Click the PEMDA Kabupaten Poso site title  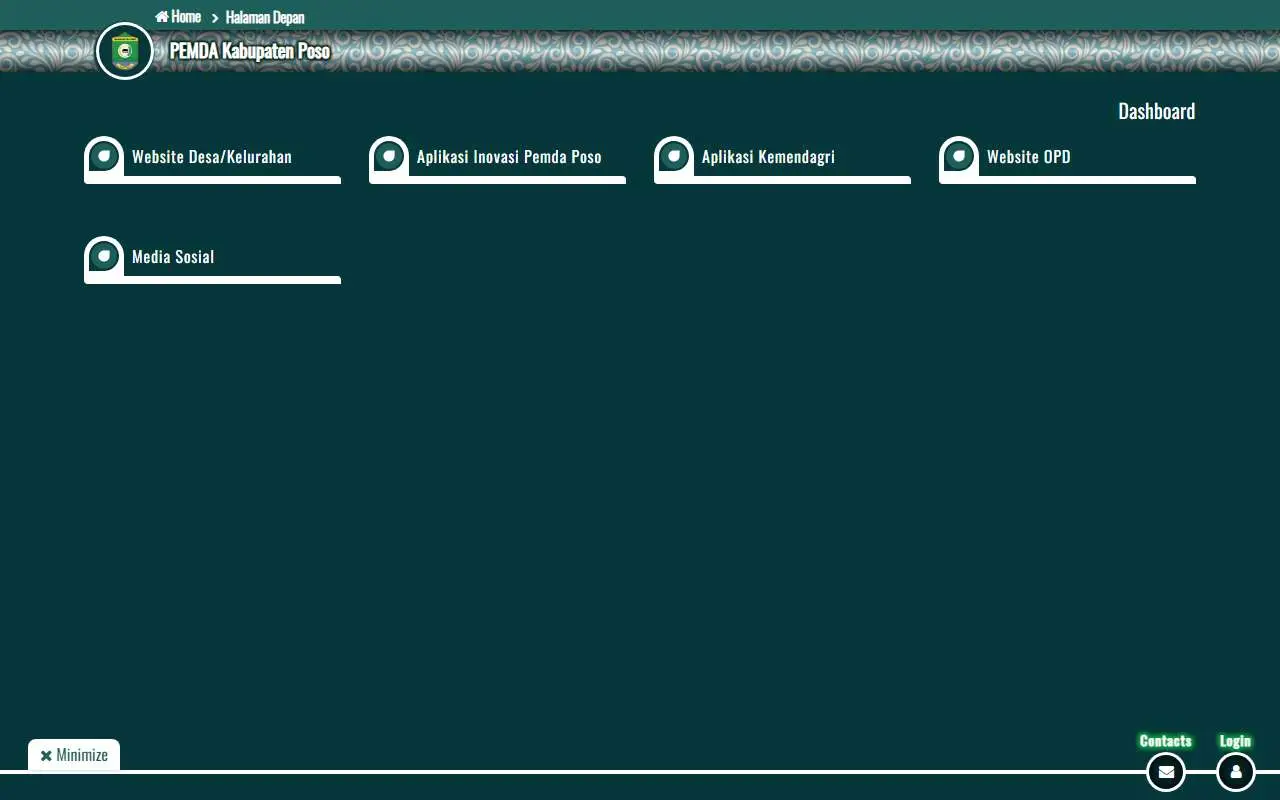[250, 51]
